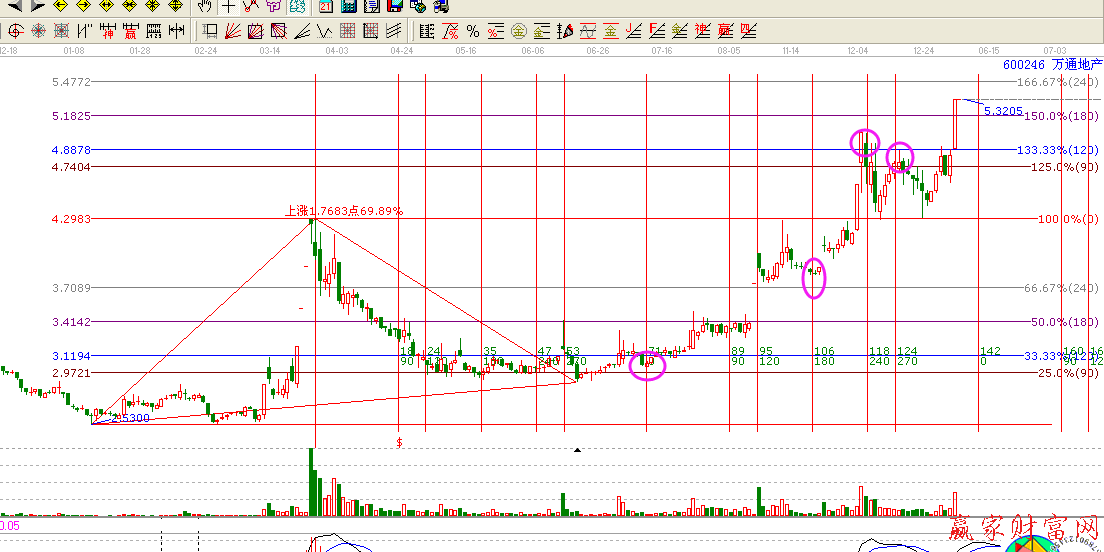Select the percent sign tool
This screenshot has width=1104, height=552.
(472, 31)
